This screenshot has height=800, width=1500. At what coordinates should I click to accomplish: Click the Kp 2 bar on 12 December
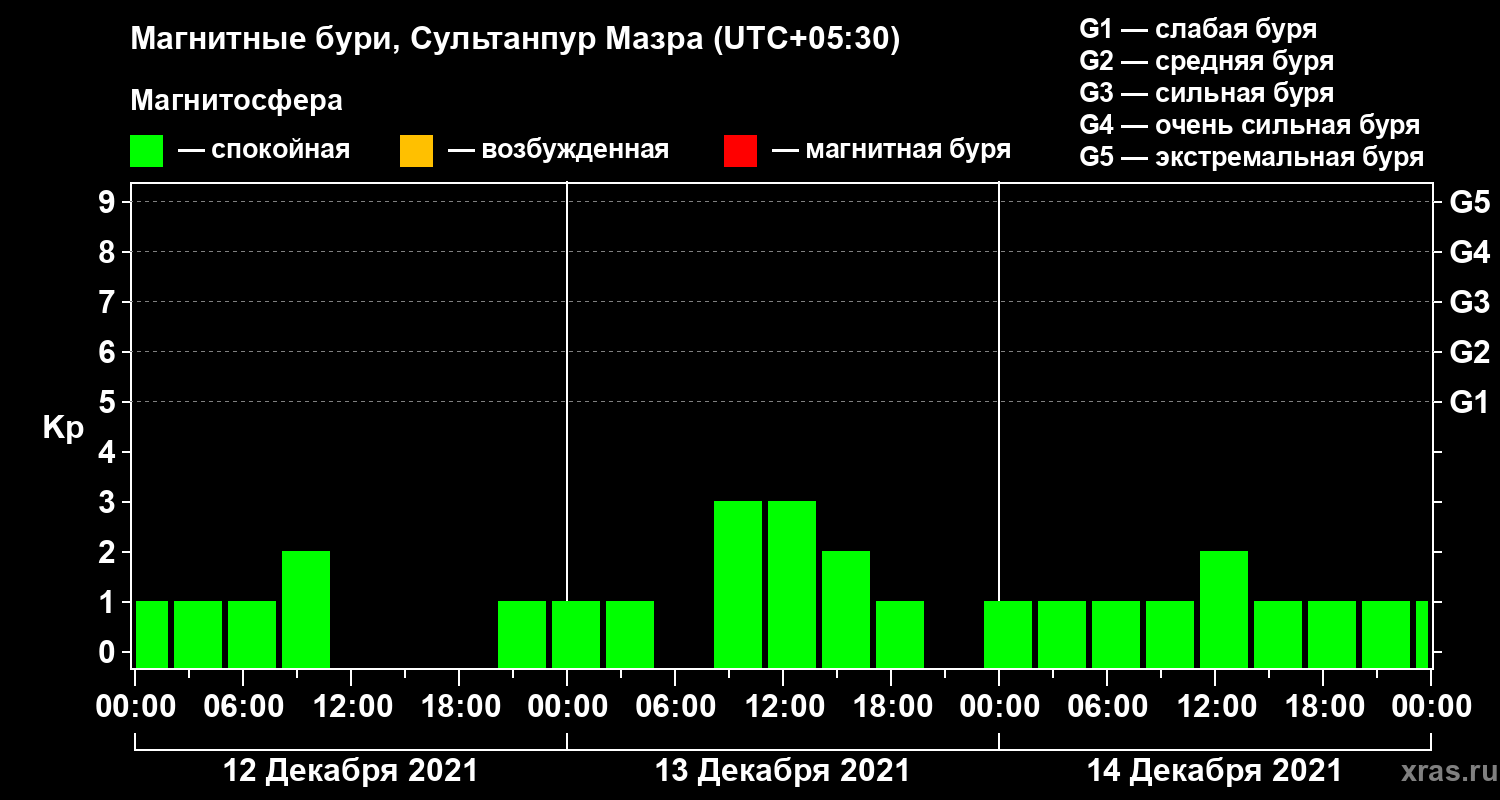(x=306, y=609)
